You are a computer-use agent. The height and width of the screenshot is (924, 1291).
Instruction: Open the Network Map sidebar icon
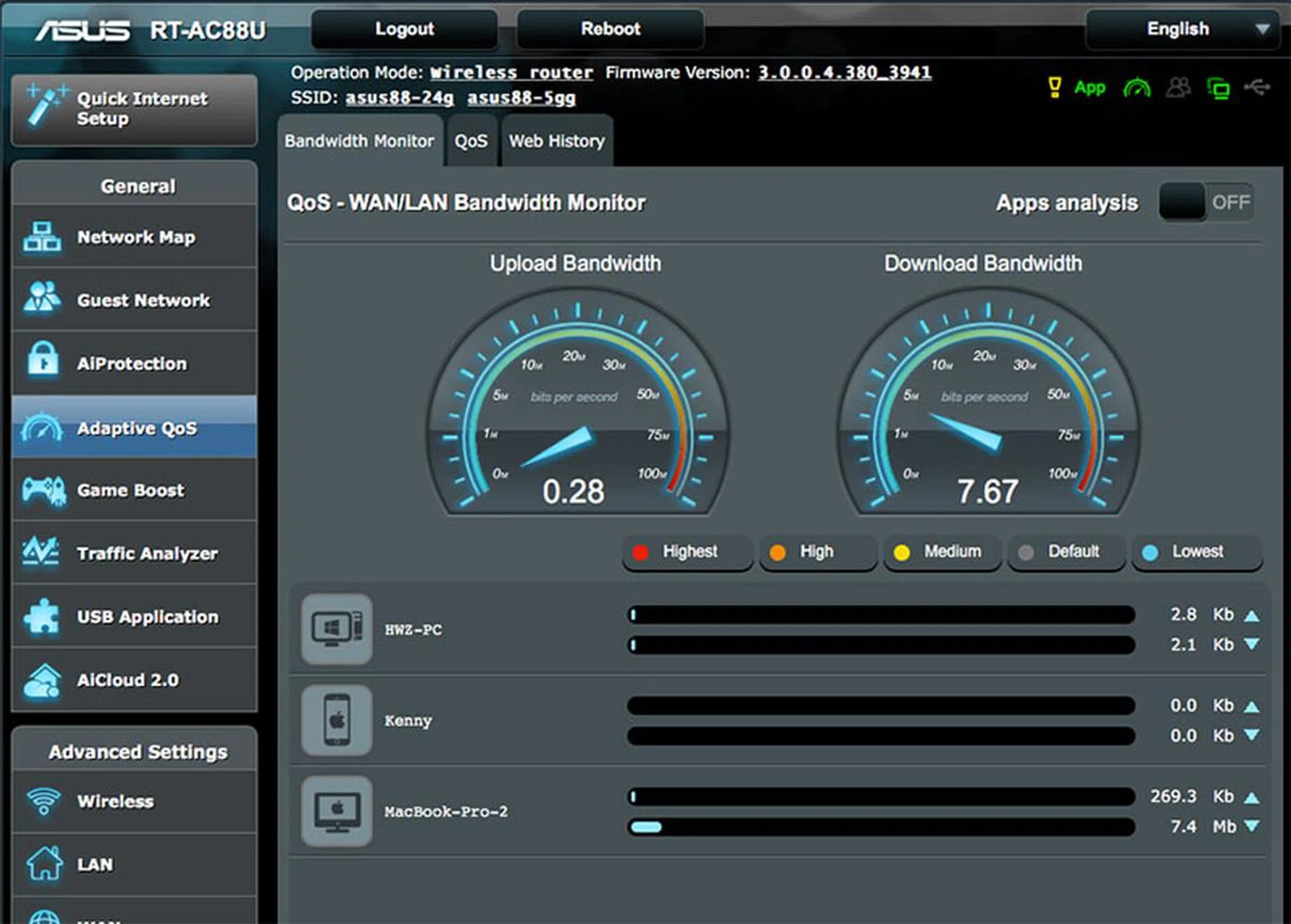(x=42, y=237)
